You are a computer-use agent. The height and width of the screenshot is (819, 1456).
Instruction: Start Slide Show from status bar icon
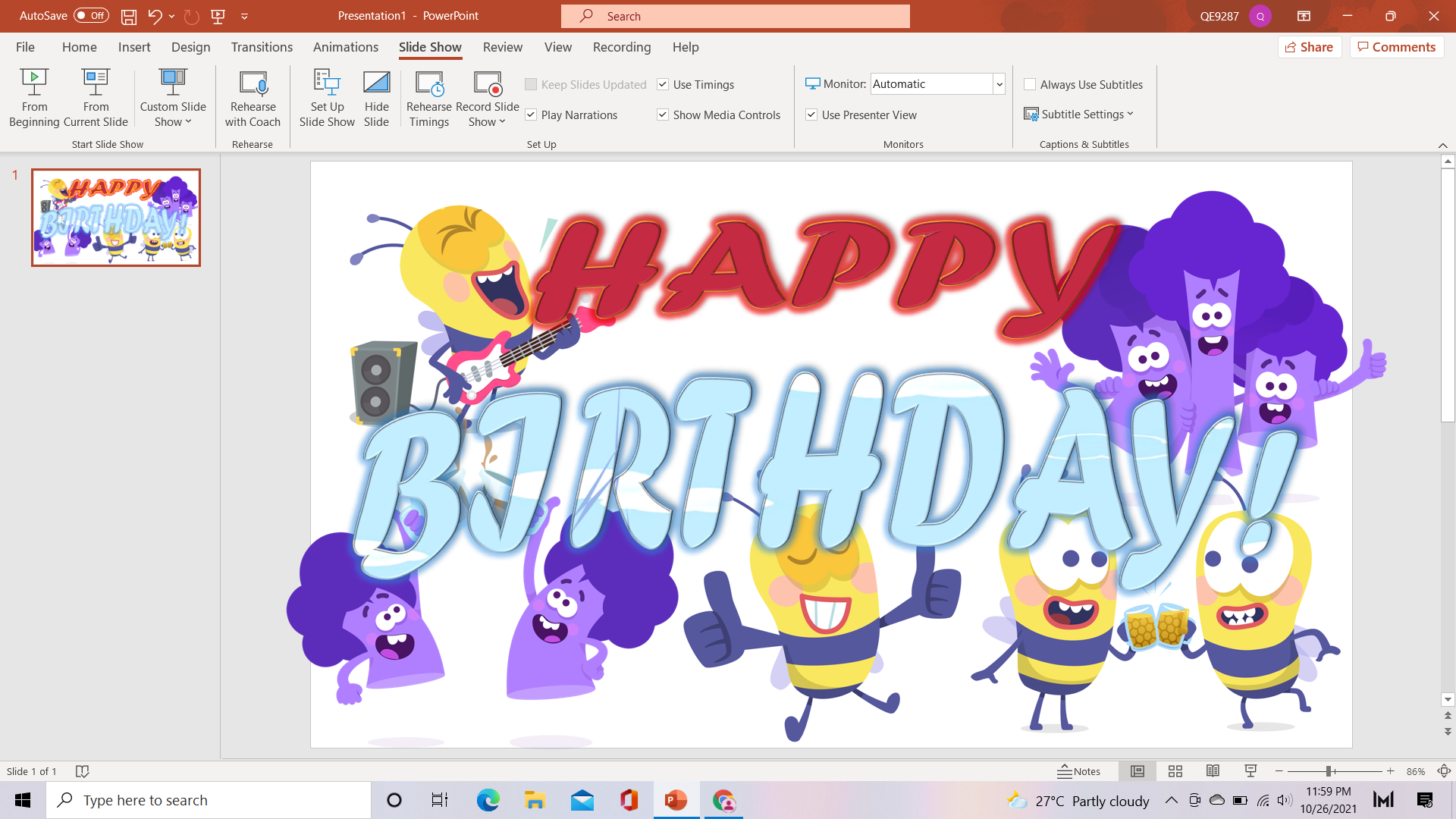click(x=1251, y=771)
